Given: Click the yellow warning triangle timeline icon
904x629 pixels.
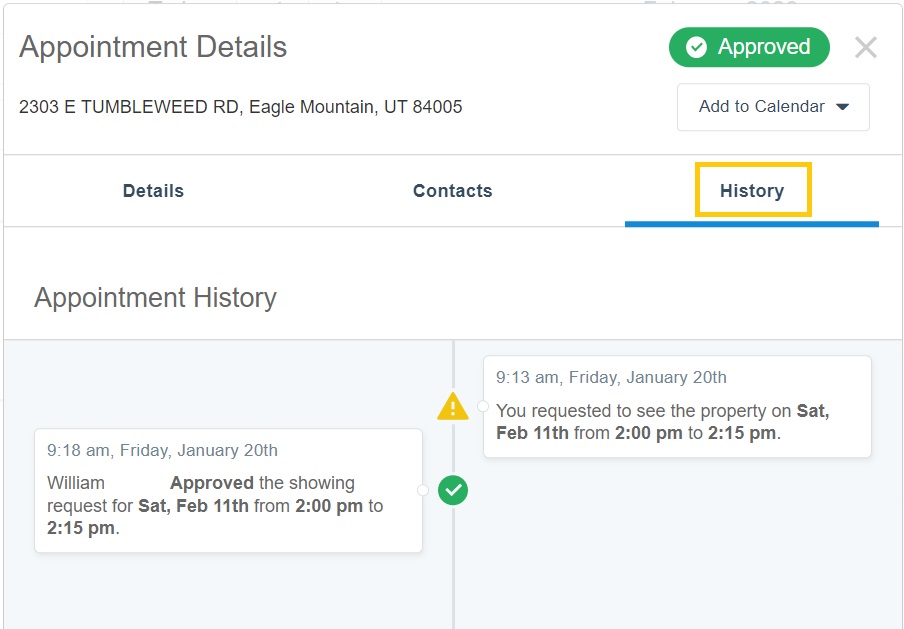Looking at the screenshot, I should tap(453, 406).
